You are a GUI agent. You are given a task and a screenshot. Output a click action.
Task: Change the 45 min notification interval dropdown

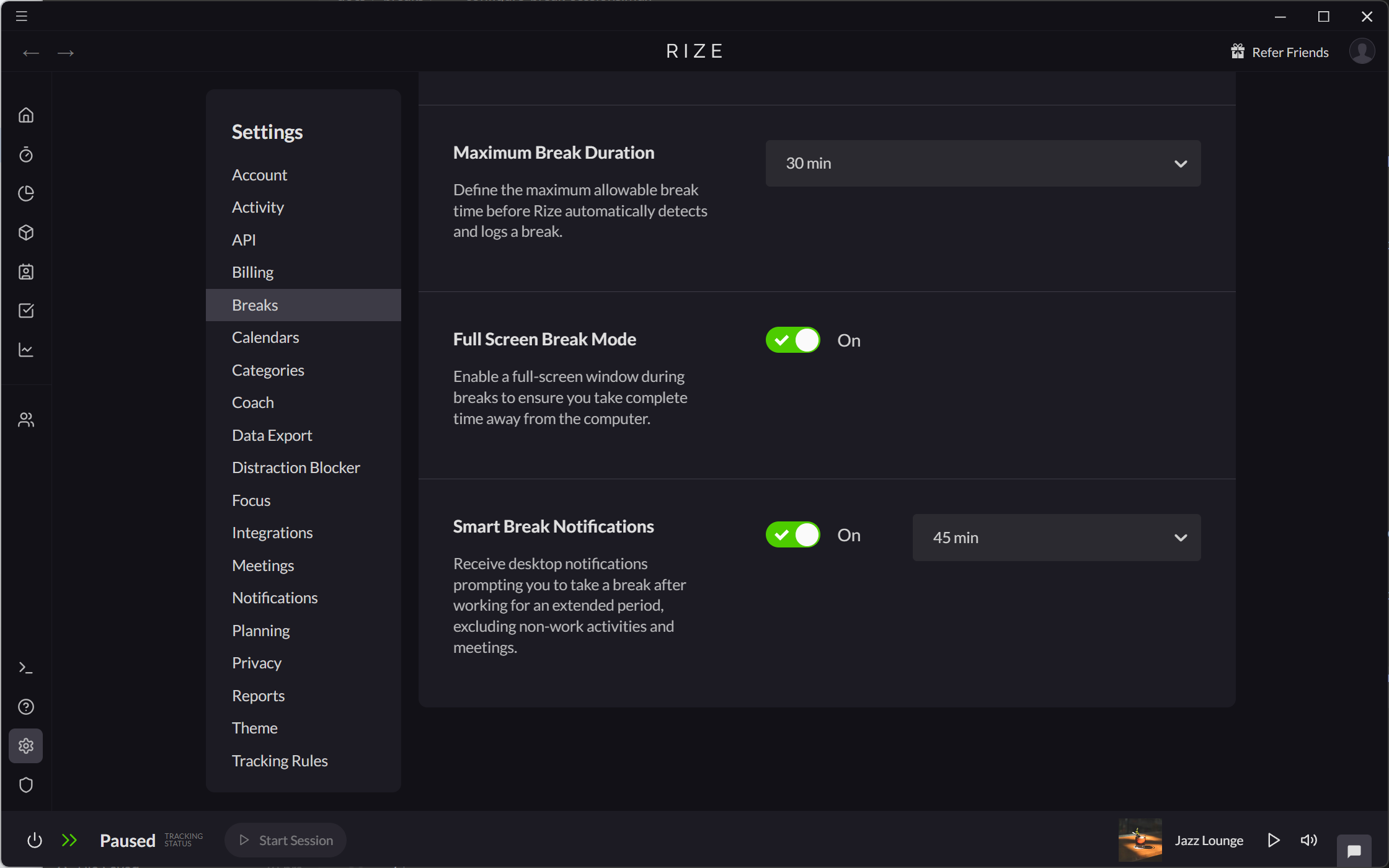1055,537
